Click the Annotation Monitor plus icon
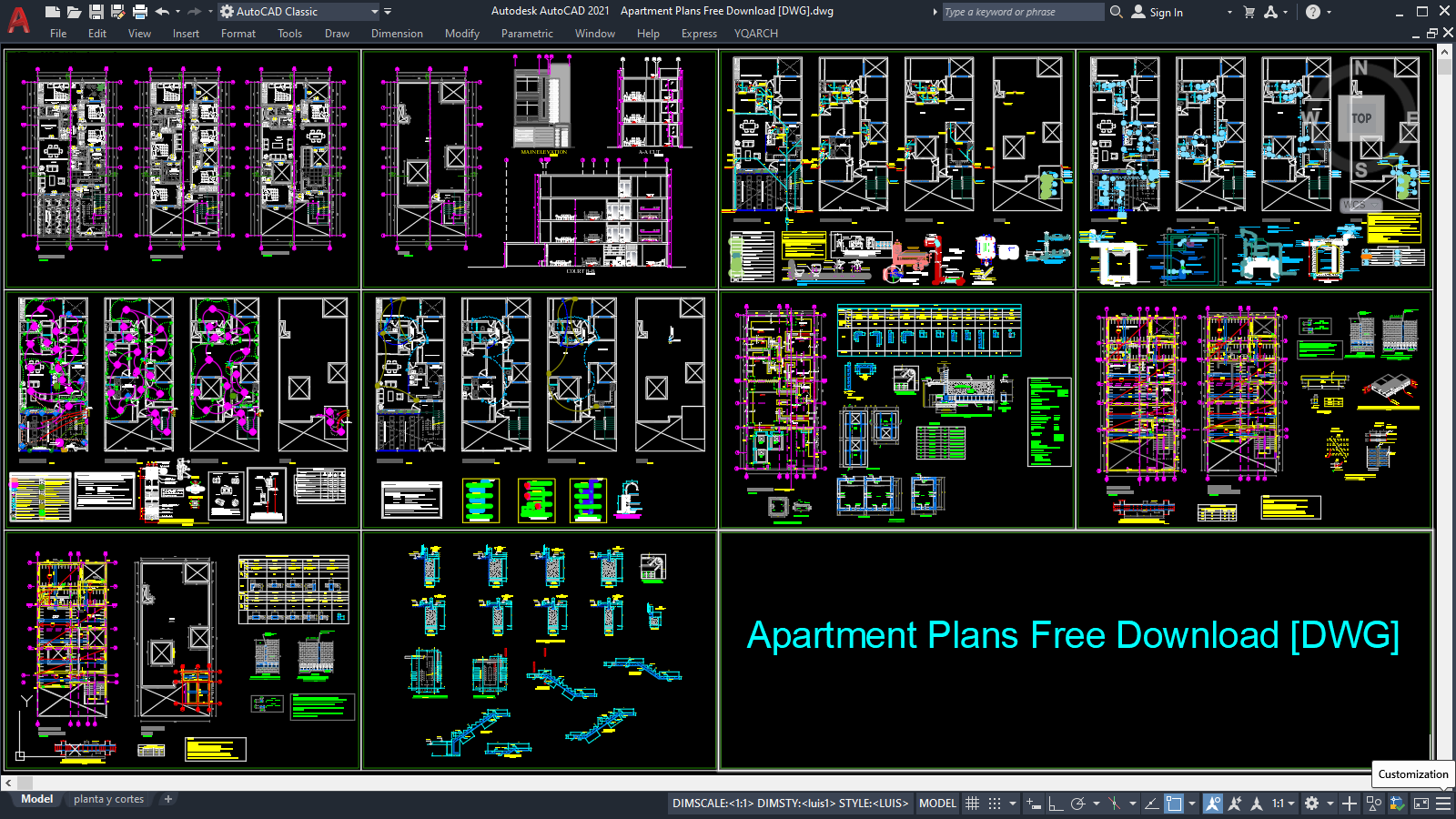Screen dimensions: 1456x819 click(1350, 804)
